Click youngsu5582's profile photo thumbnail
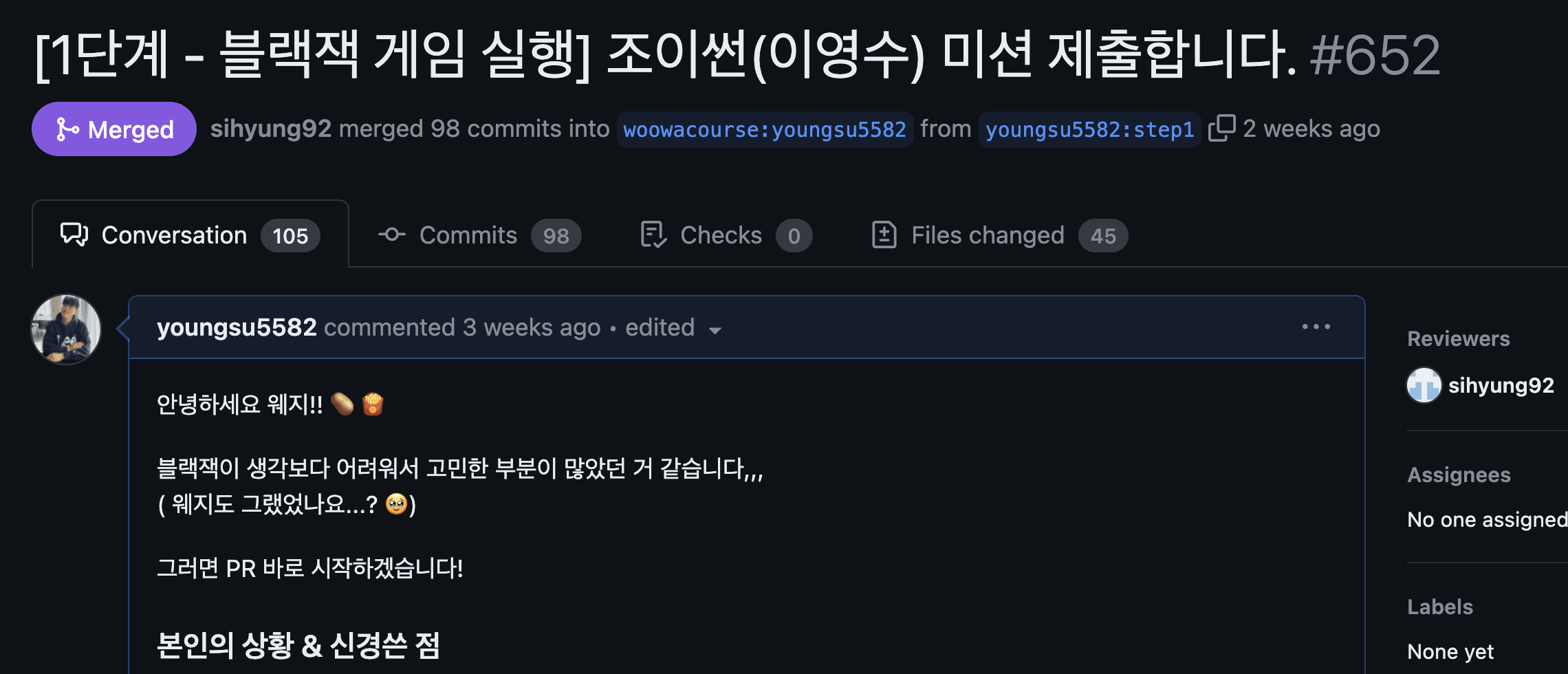Screen dimensions: 1568x674 pyautogui.click(x=66, y=329)
